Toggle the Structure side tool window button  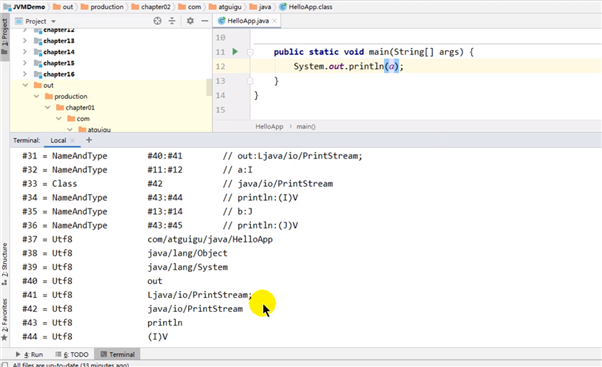pos(5,264)
